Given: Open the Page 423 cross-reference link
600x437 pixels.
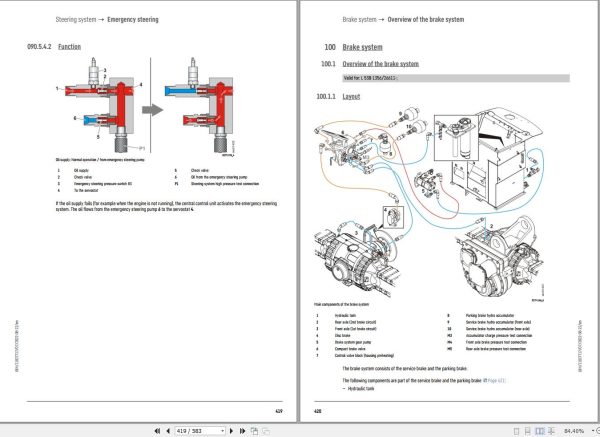Looking at the screenshot, I should pos(497,380).
